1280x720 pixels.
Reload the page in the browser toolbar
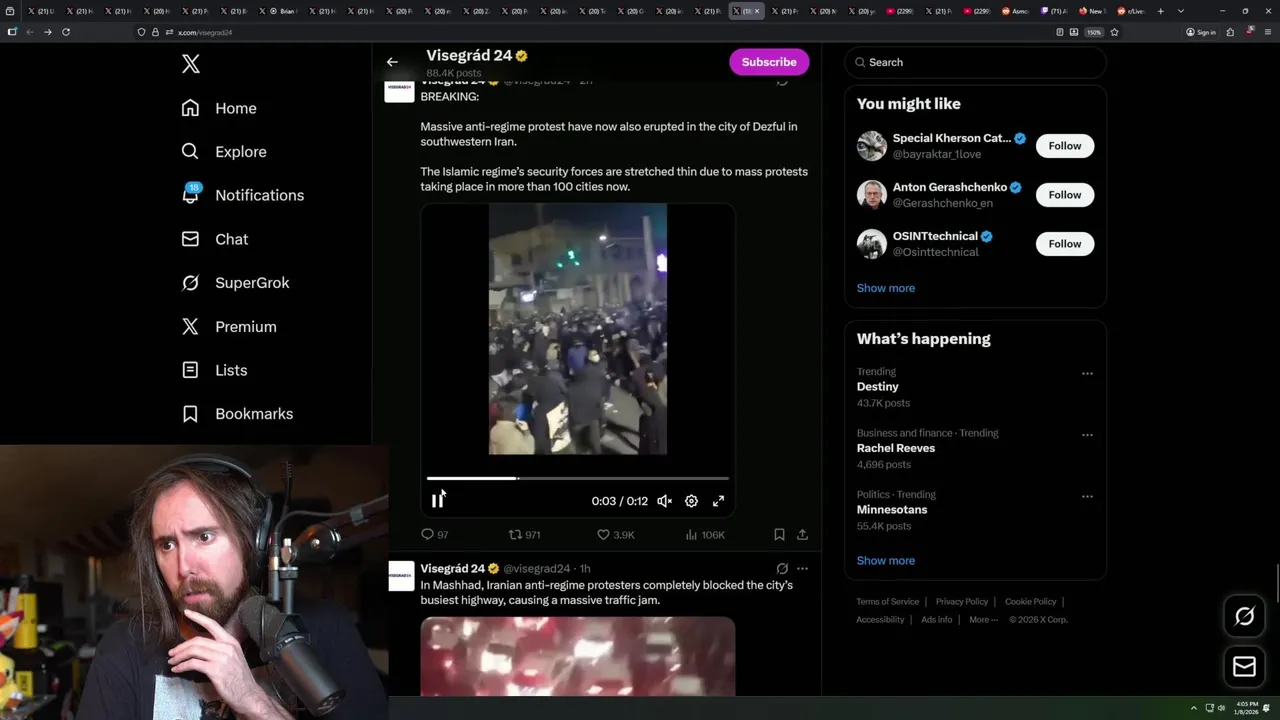click(x=66, y=32)
